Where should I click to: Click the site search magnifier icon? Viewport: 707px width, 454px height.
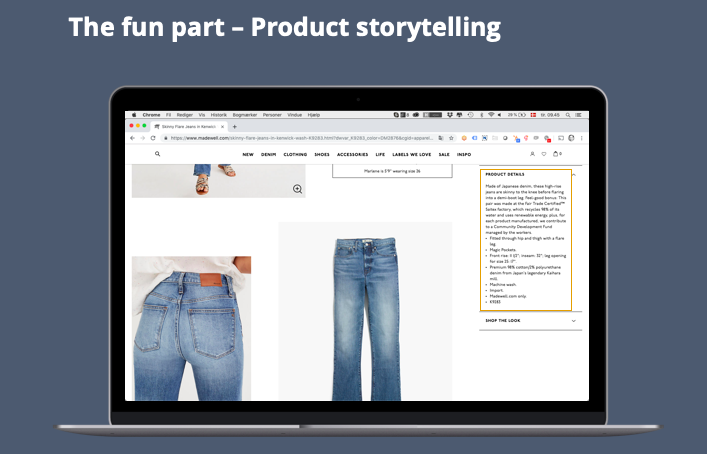pos(157,154)
